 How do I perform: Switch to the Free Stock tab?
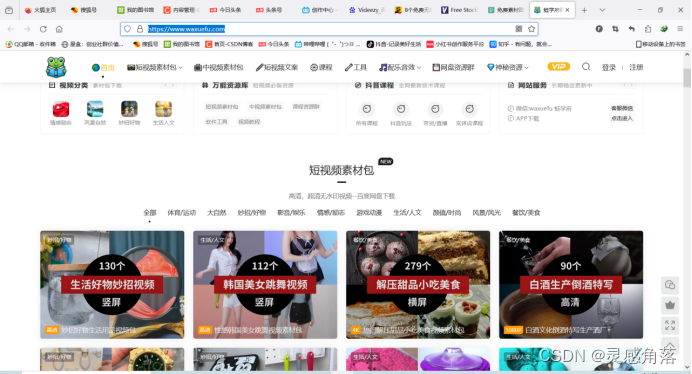459,10
